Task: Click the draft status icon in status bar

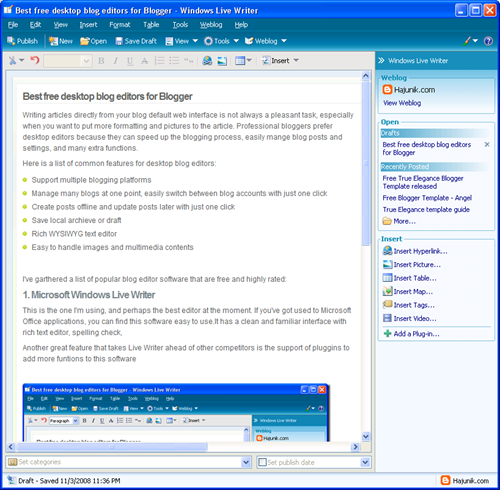Action: (11, 480)
